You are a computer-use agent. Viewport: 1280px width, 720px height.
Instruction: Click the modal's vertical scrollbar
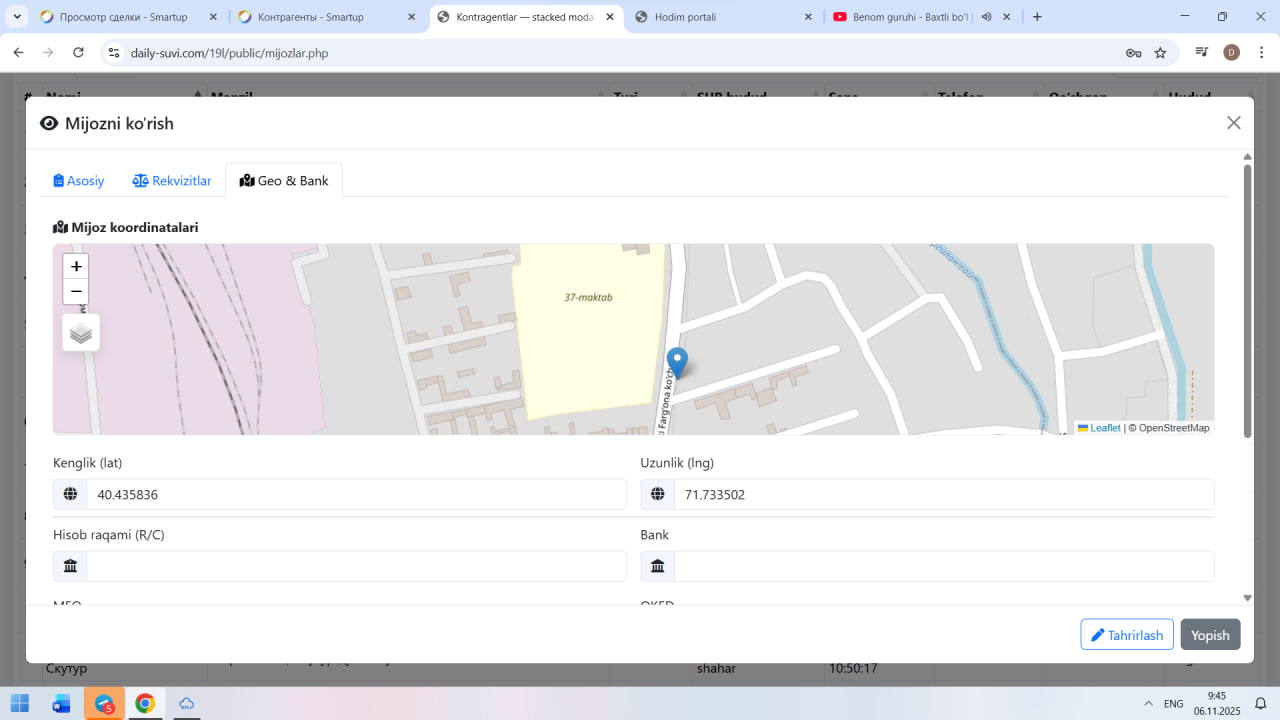pyautogui.click(x=1247, y=300)
